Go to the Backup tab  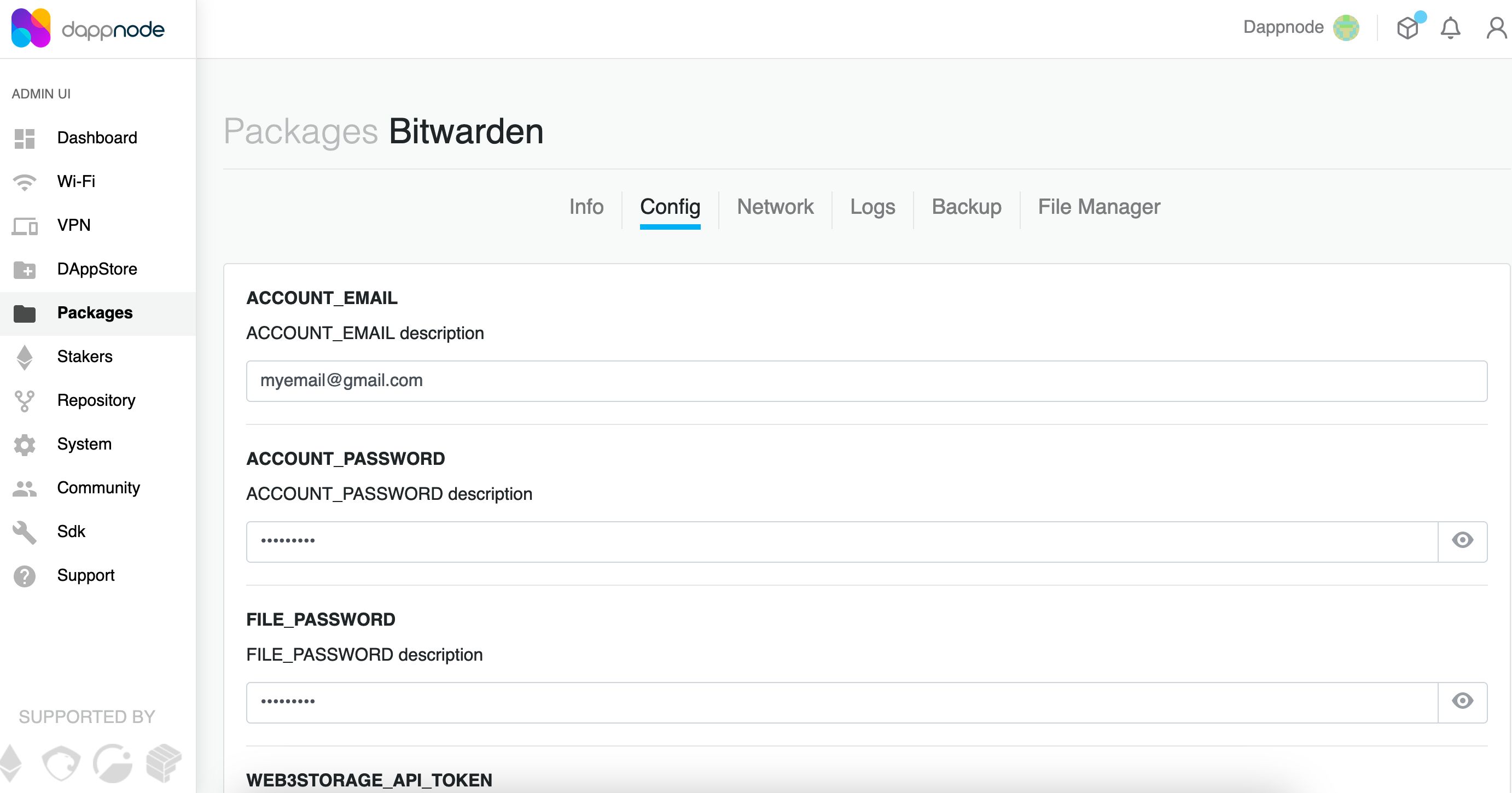[x=966, y=207]
